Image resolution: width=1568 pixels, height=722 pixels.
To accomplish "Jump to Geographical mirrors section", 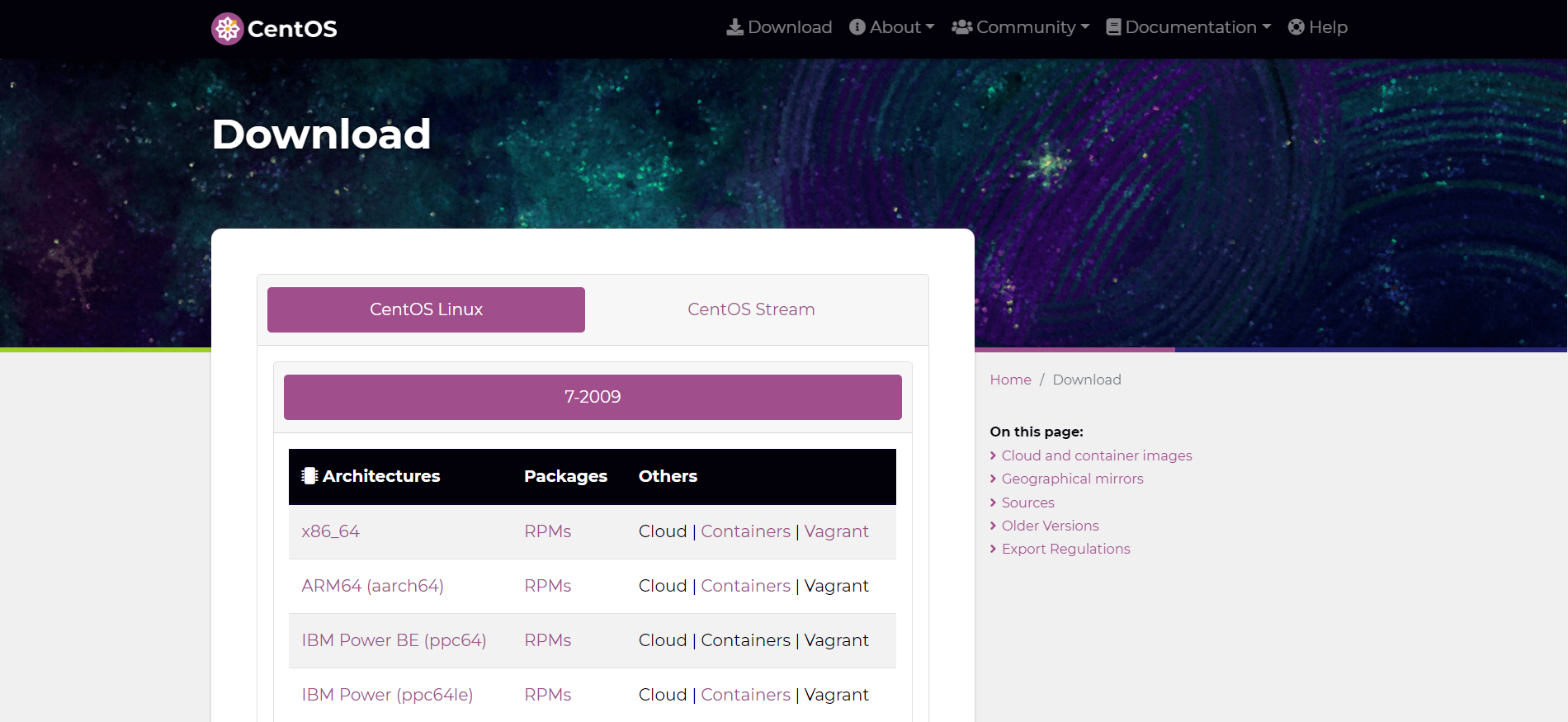I will pos(1073,479).
